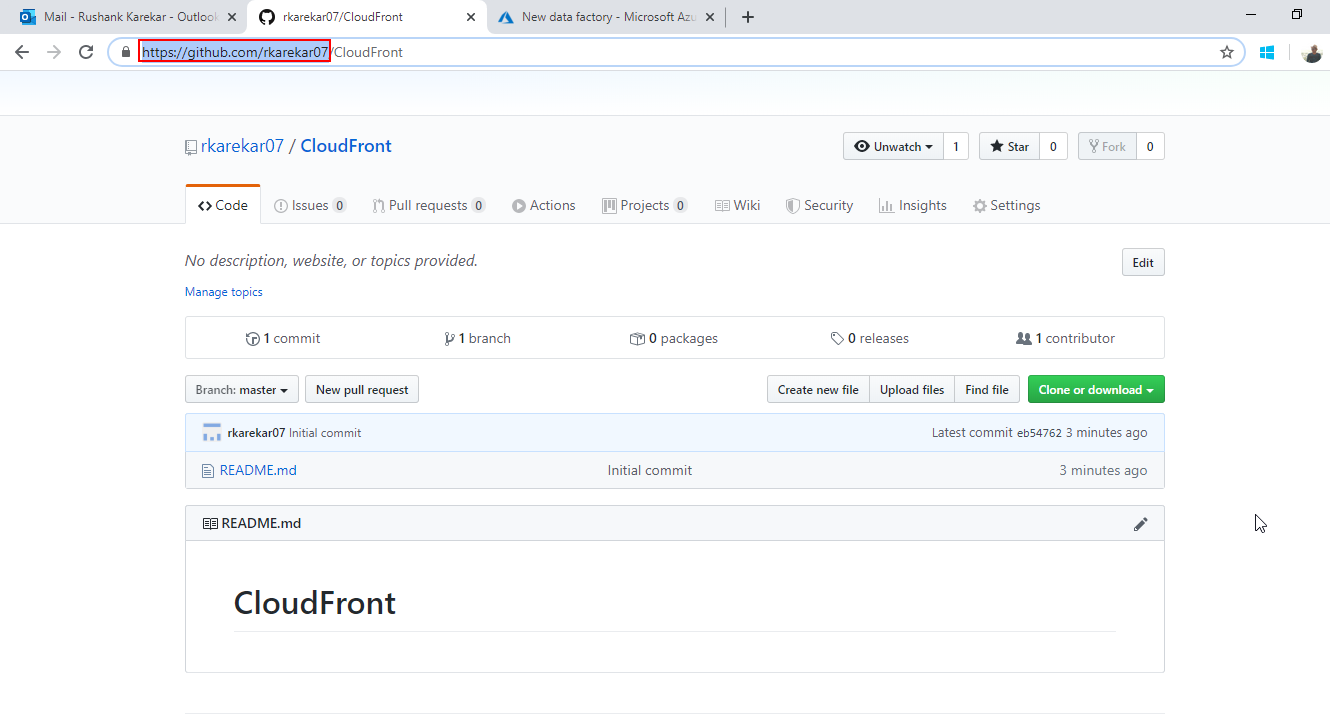The image size is (1330, 721).
Task: Open the Insights tab
Action: pos(913,205)
